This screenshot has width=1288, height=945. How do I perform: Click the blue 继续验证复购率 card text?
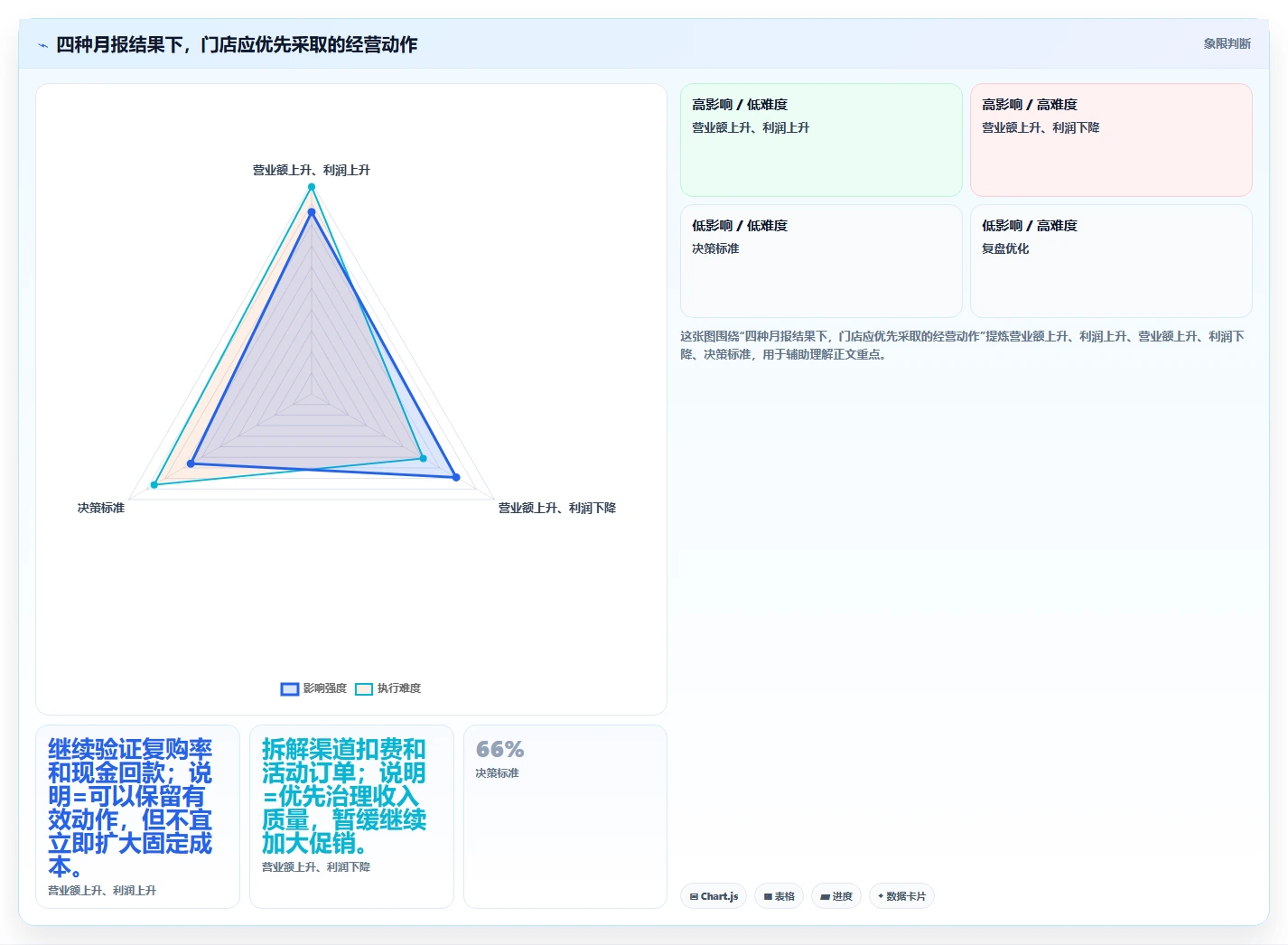pyautogui.click(x=130, y=808)
